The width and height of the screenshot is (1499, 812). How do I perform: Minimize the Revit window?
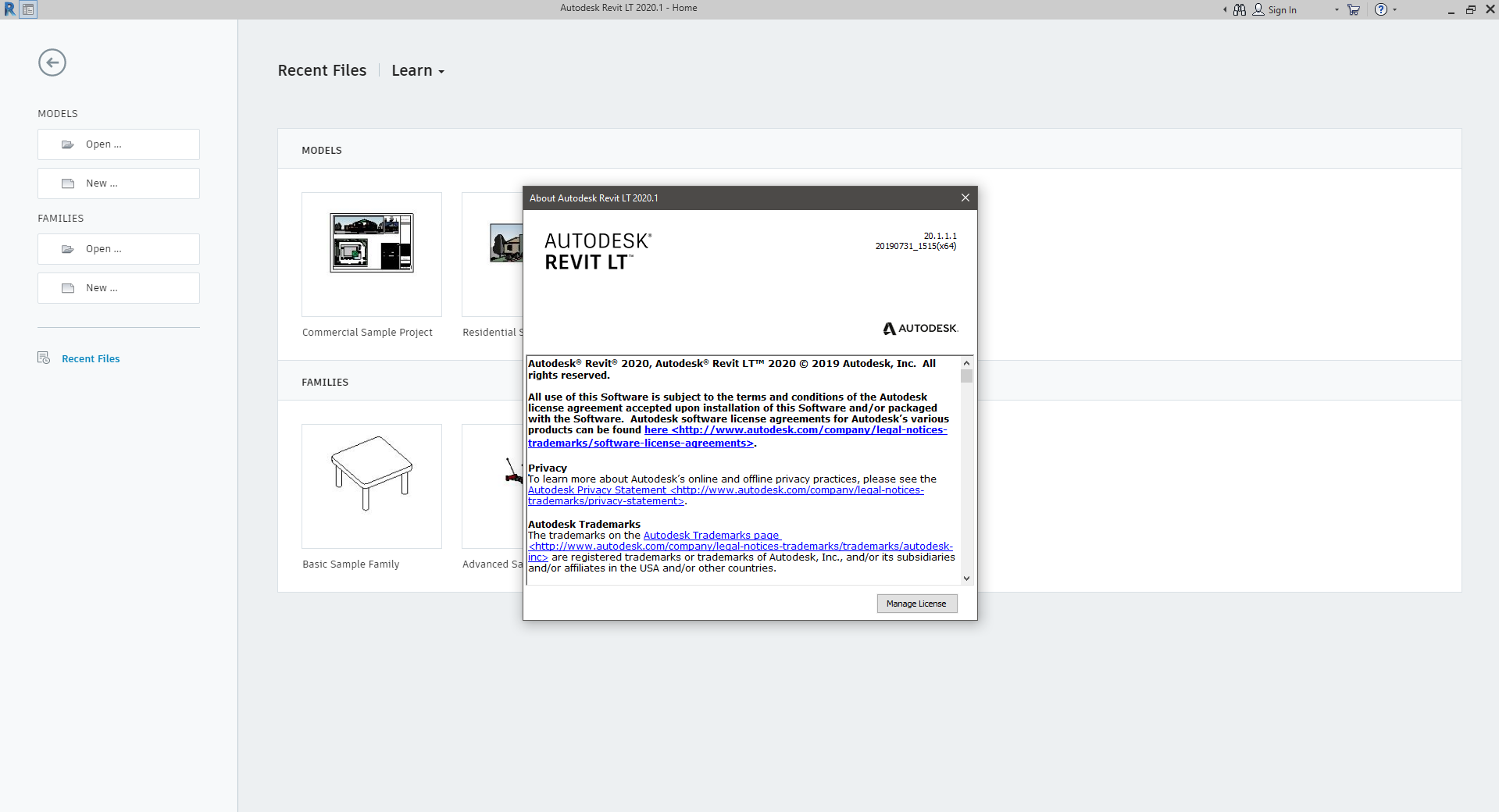click(x=1451, y=10)
